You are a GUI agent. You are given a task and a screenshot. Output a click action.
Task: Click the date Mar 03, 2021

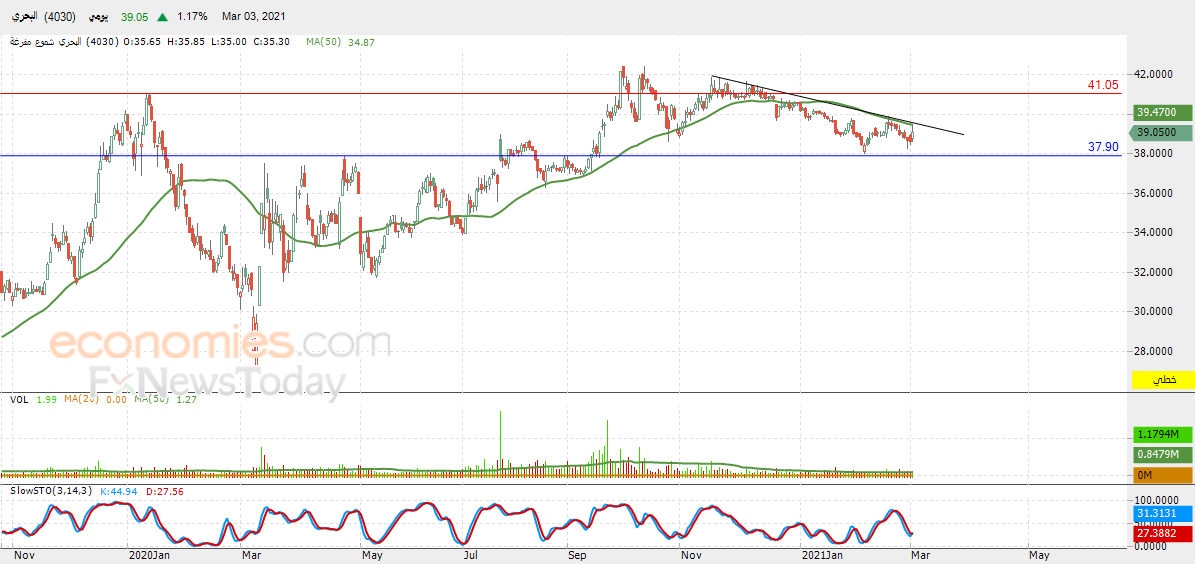(x=255, y=16)
